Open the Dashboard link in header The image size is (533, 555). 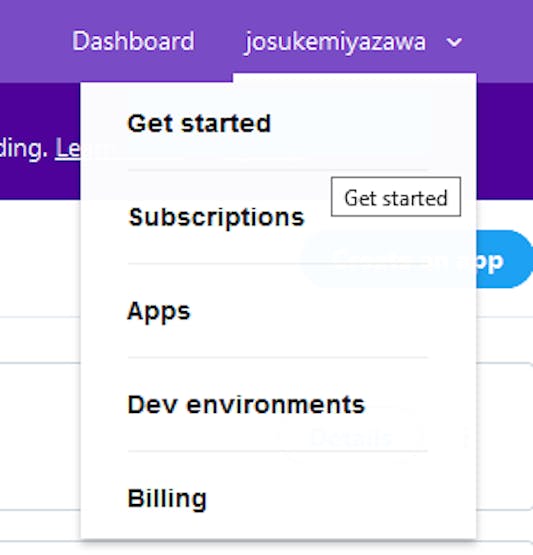tap(133, 41)
